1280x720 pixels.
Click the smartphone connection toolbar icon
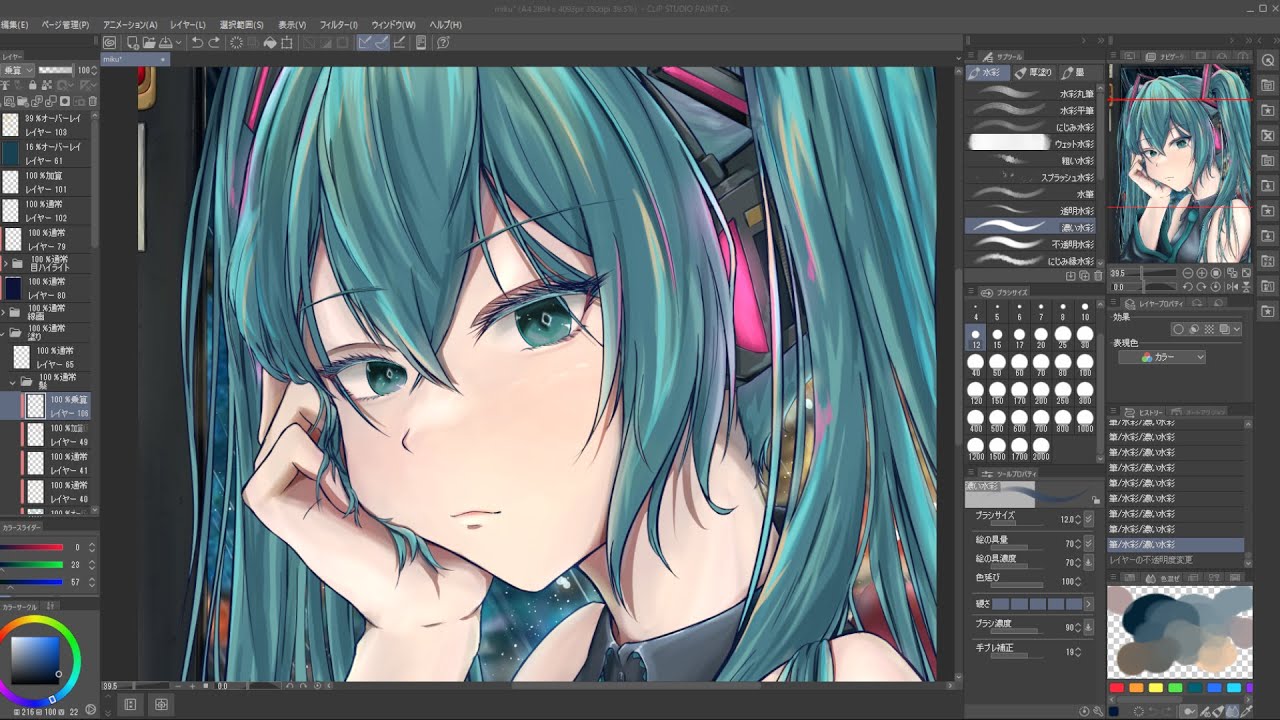(421, 43)
